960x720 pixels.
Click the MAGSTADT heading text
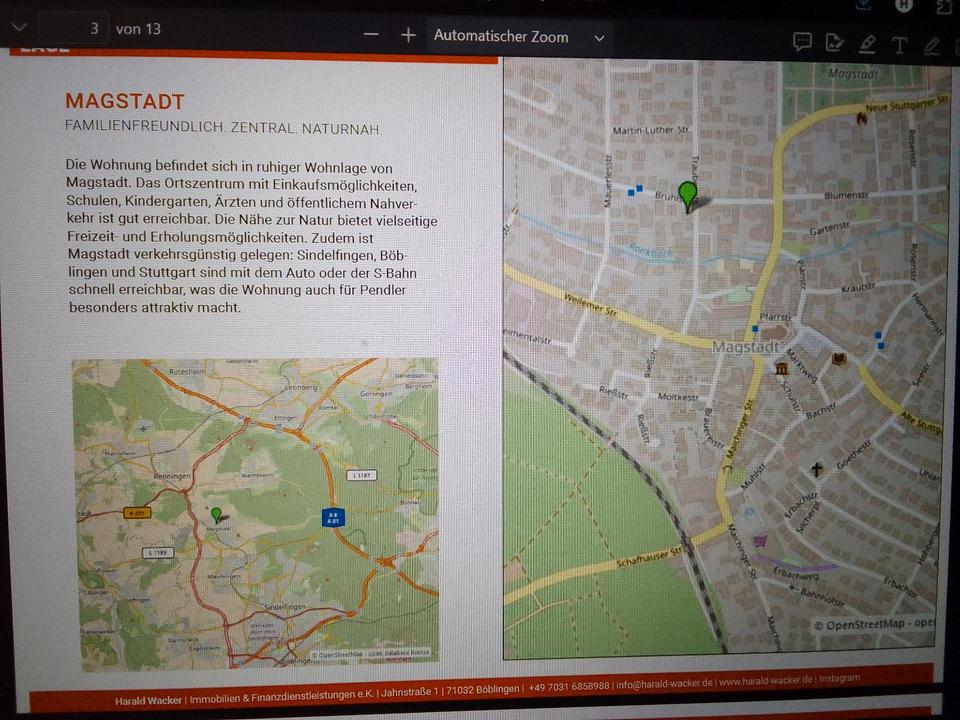(x=125, y=102)
